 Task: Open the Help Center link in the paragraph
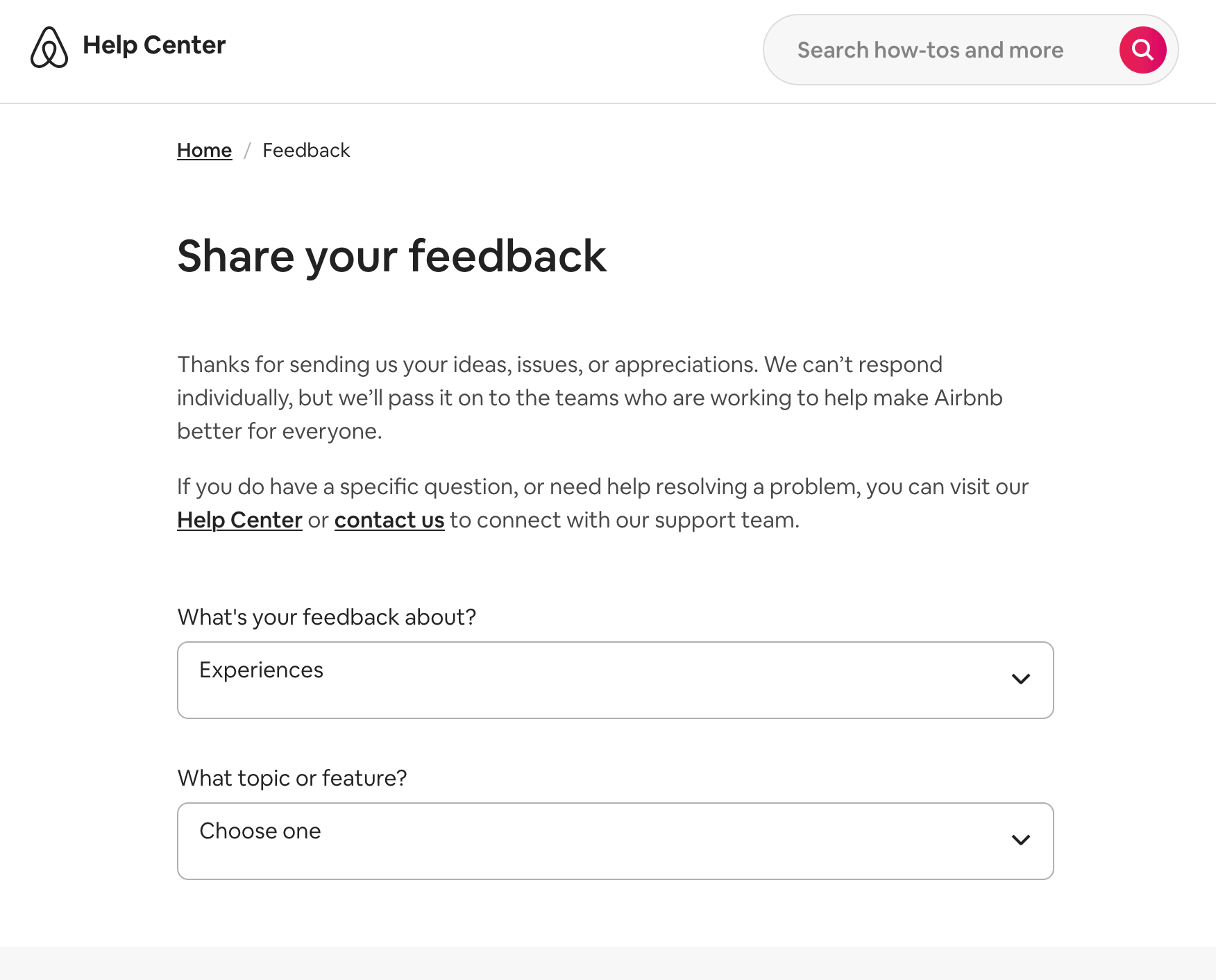point(239,520)
